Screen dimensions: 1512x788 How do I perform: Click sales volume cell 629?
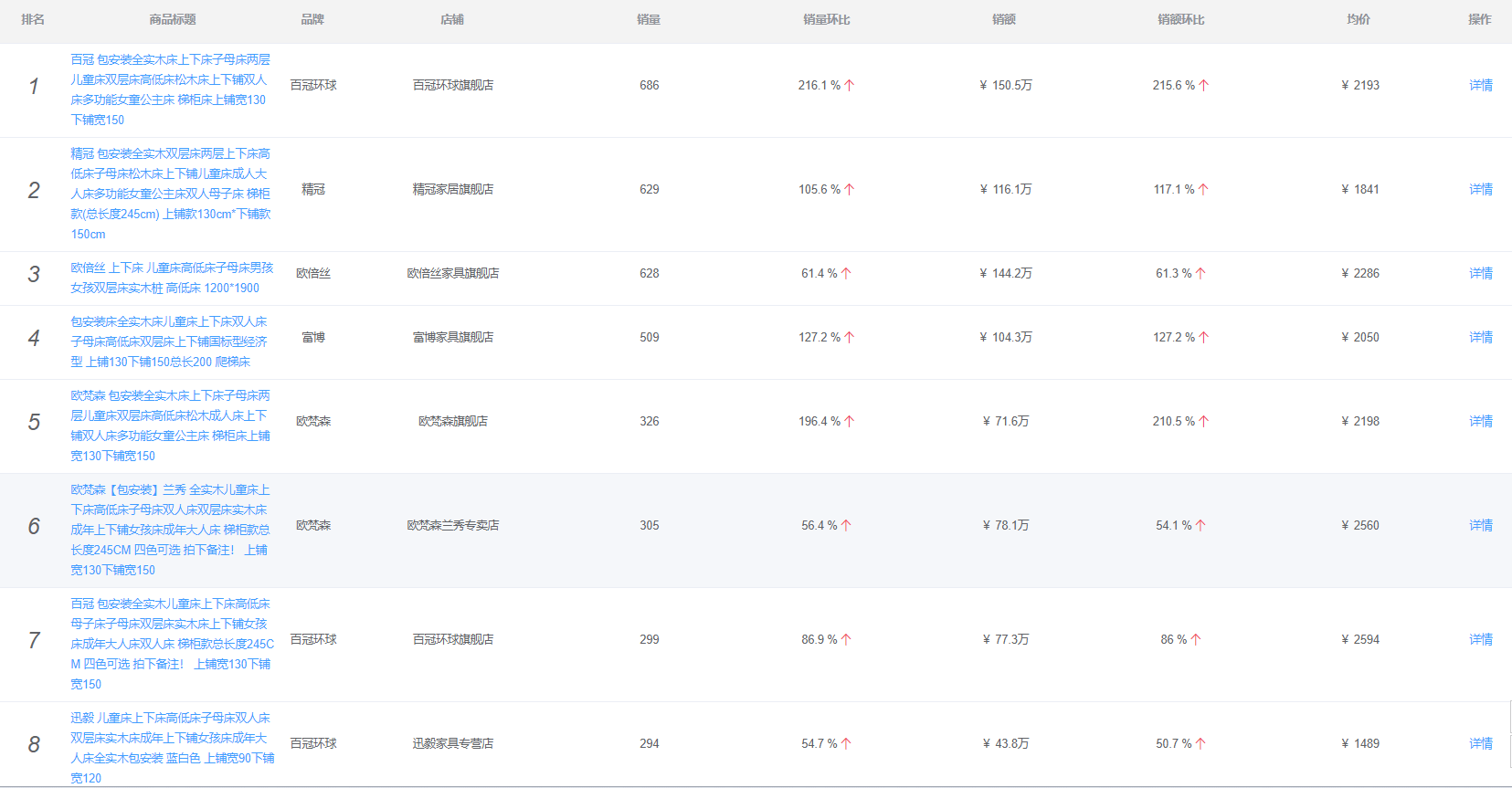pos(650,189)
